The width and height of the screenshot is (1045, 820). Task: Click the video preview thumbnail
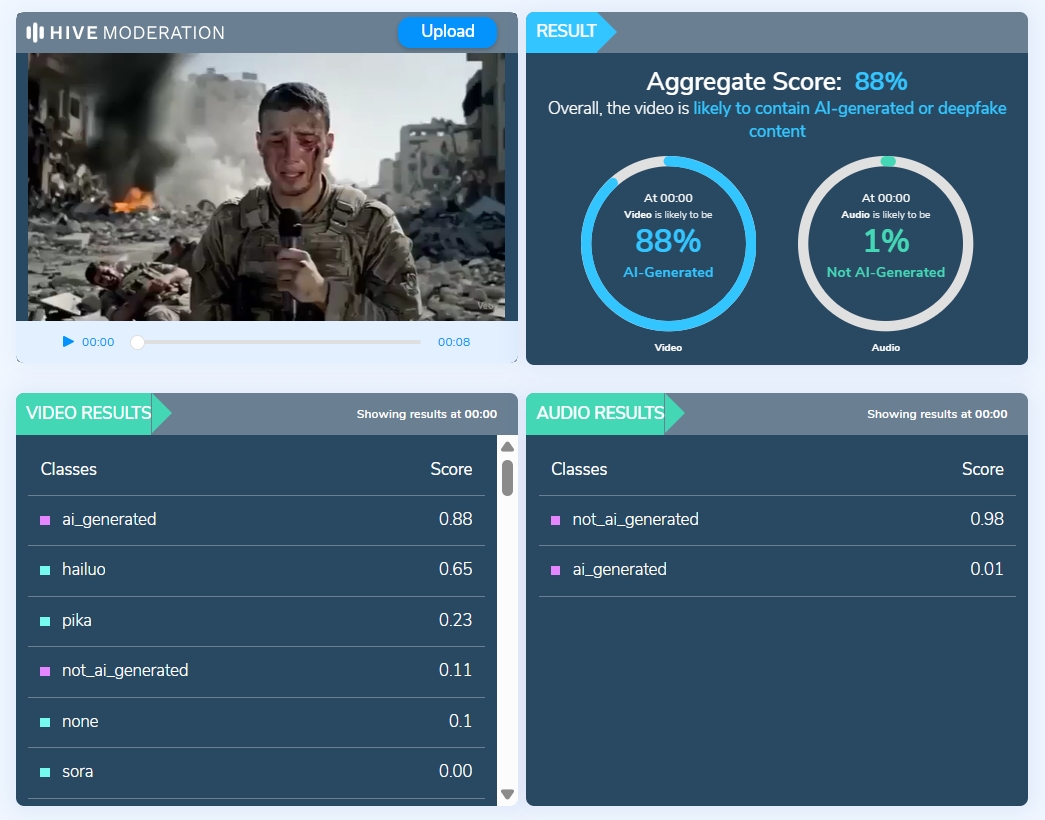267,187
